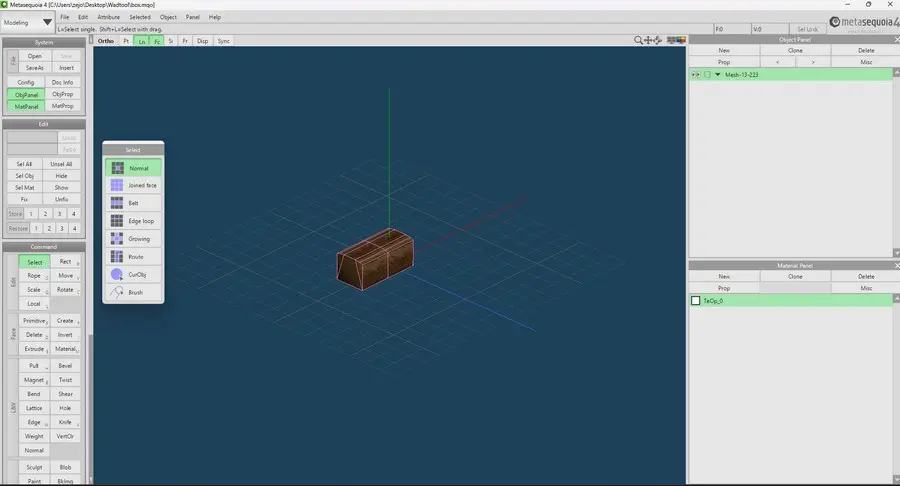This screenshot has width=900, height=486.
Task: Collapse the Mesh-13-223 object triangle
Action: (717, 75)
